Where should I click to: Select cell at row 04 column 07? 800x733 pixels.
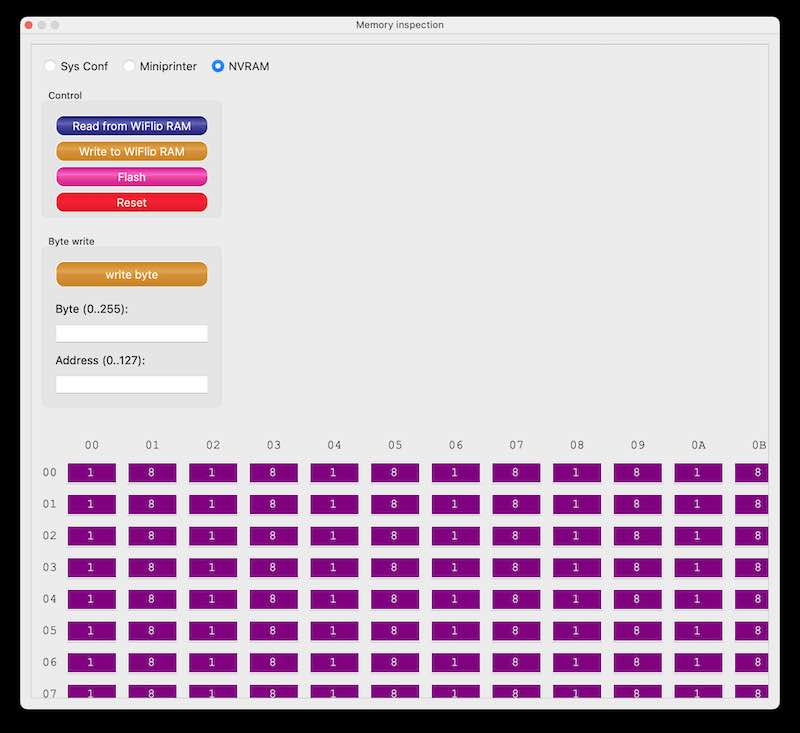pyautogui.click(x=516, y=599)
